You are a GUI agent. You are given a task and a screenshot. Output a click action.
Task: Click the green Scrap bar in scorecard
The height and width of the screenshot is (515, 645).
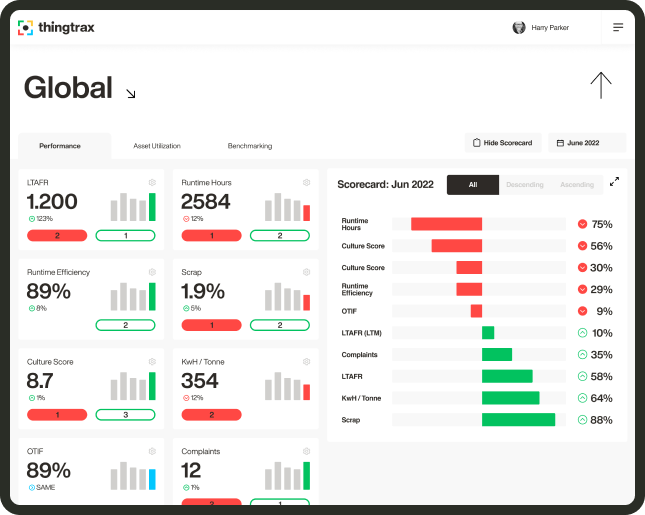tap(518, 420)
